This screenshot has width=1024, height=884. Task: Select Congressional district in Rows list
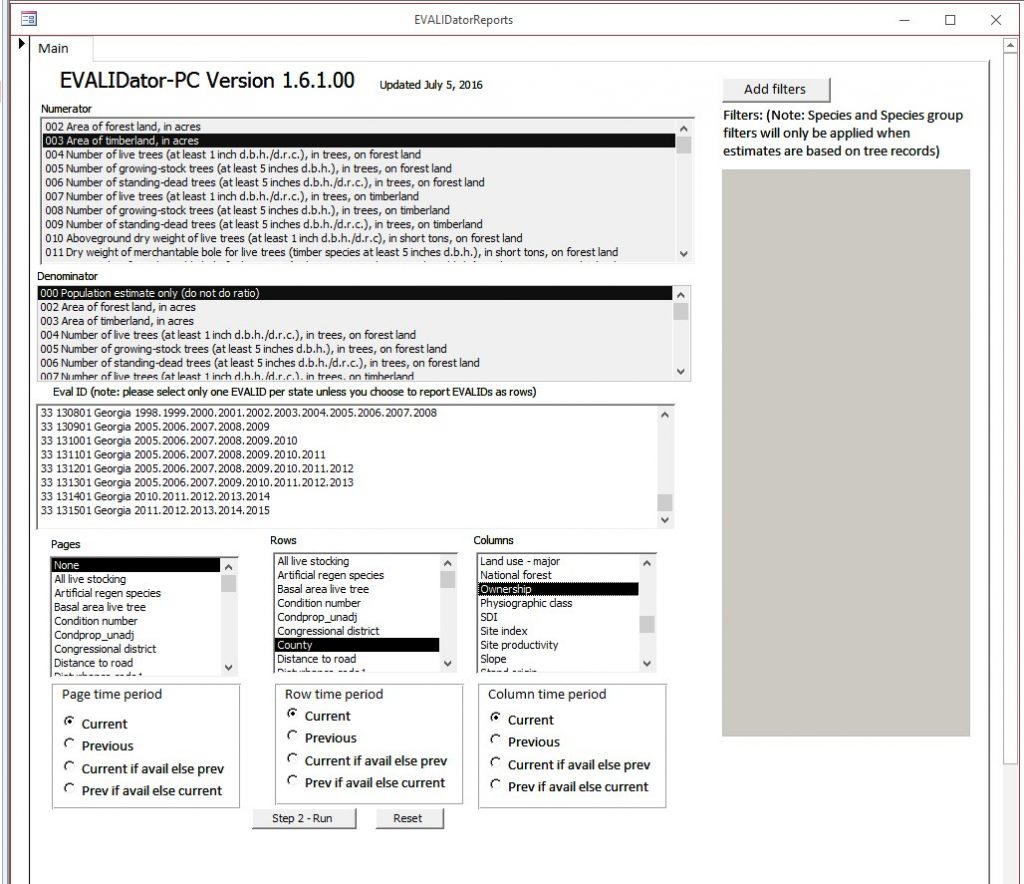point(357,631)
